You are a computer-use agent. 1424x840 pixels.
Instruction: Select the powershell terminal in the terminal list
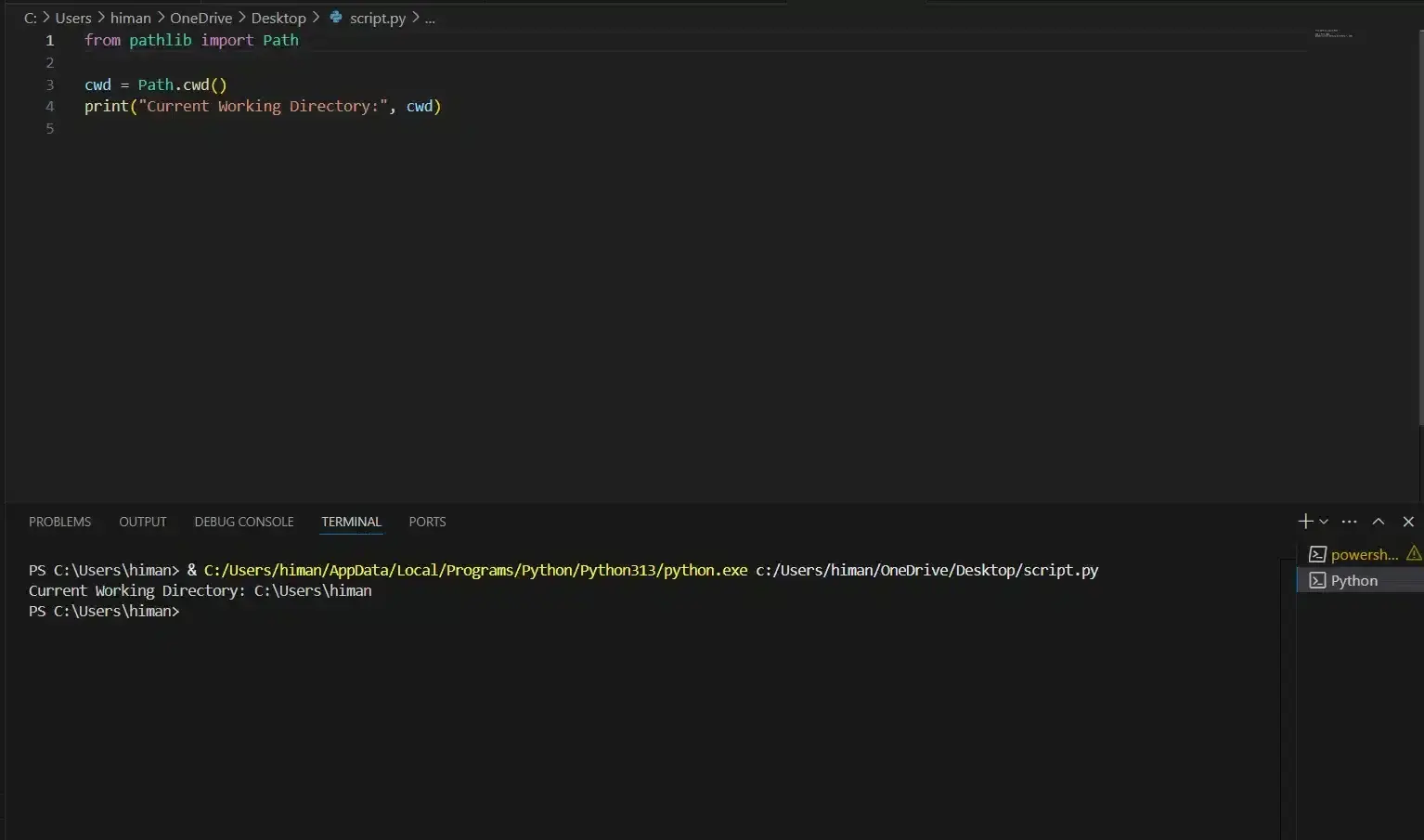coord(1361,554)
